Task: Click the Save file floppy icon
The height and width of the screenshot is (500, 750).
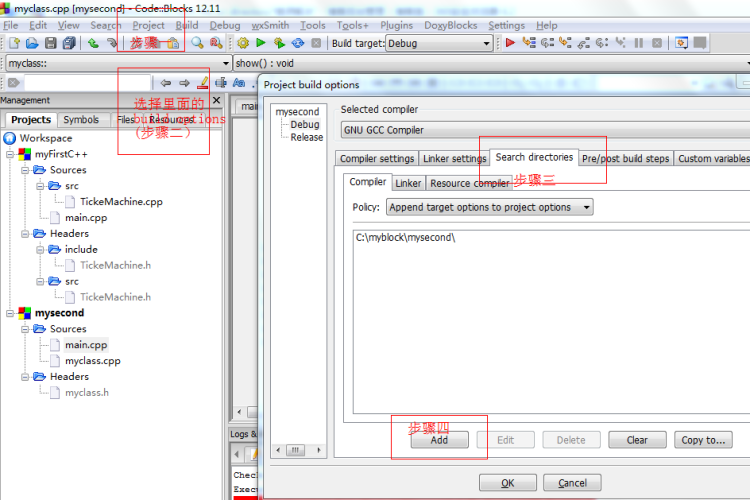Action: click(51, 43)
